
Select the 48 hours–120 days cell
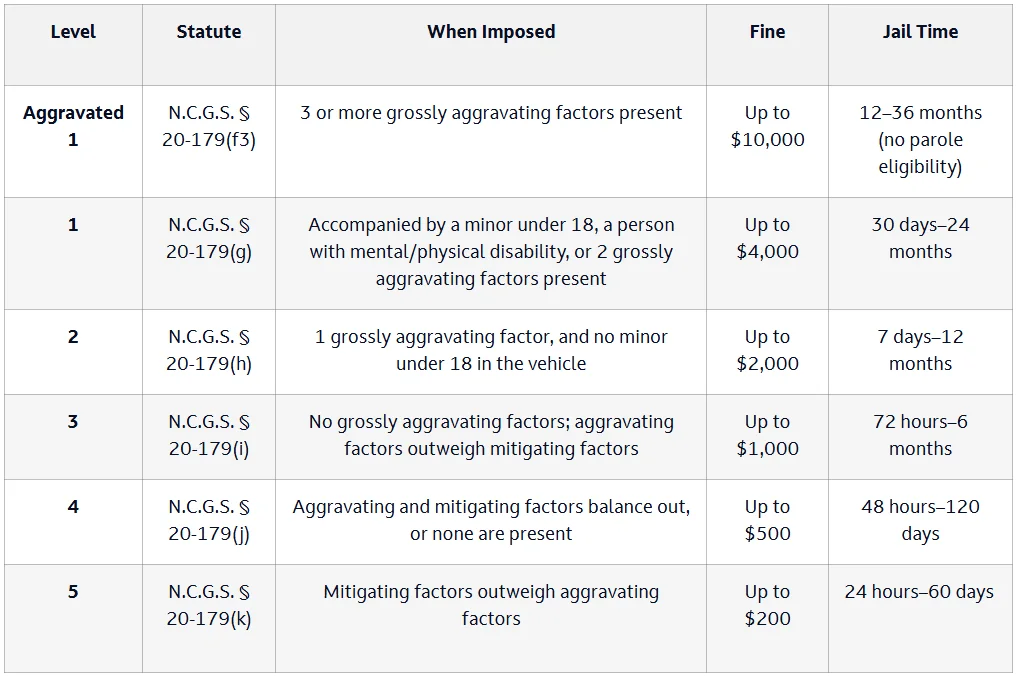pyautogui.click(x=920, y=522)
